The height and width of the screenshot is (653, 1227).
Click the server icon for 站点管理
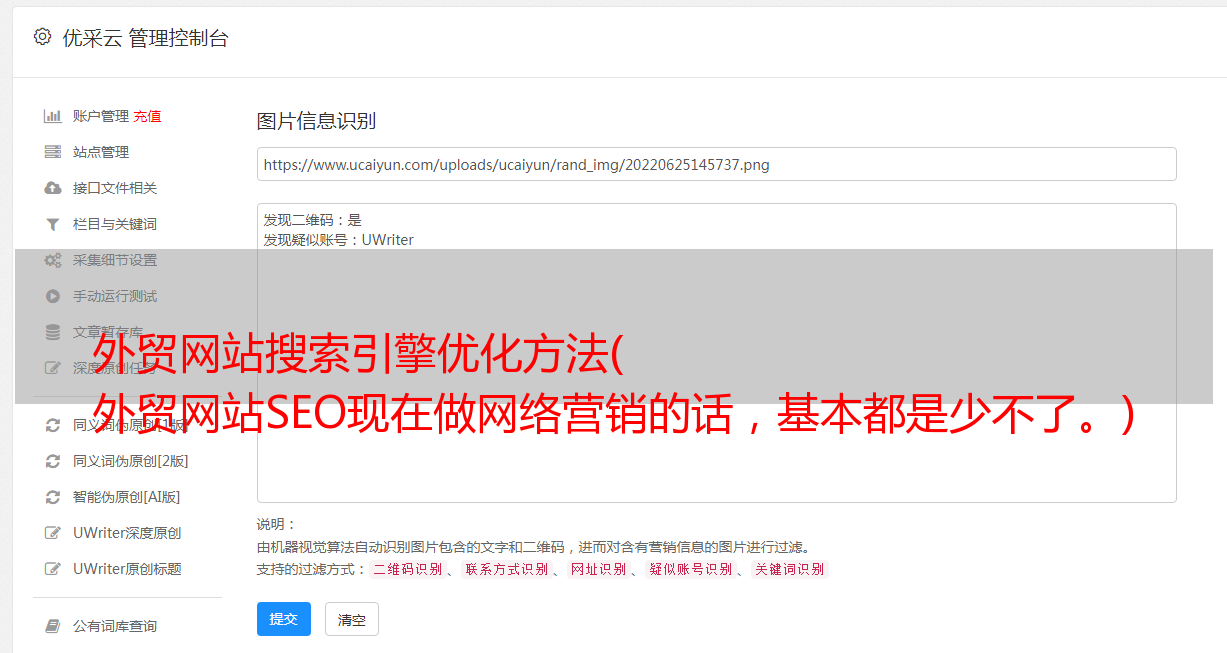pyautogui.click(x=53, y=152)
